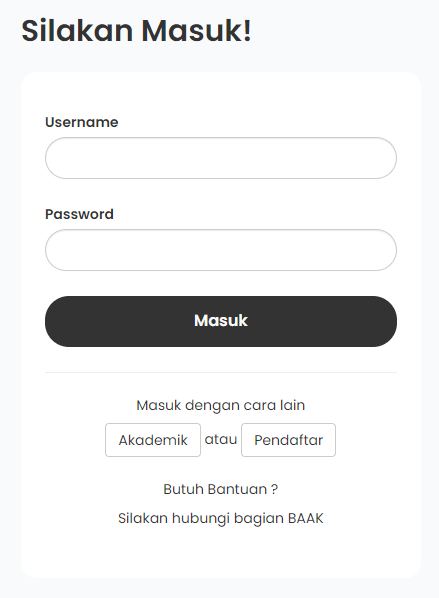This screenshot has height=598, width=439.
Task: Click the Username input field
Action: (x=221, y=158)
